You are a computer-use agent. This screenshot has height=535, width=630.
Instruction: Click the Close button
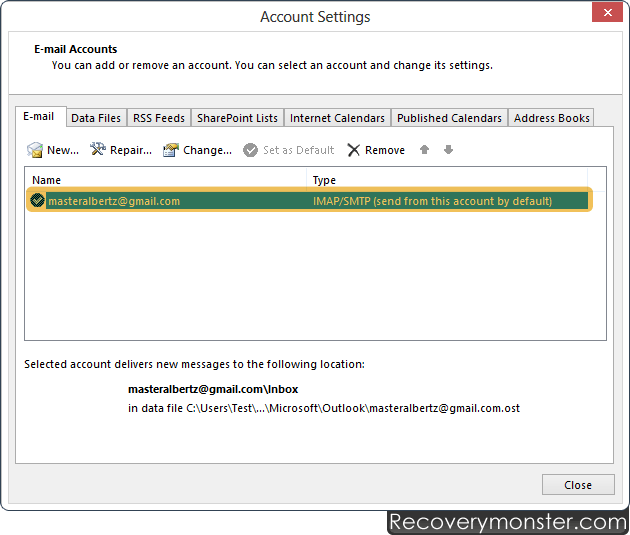click(x=578, y=485)
